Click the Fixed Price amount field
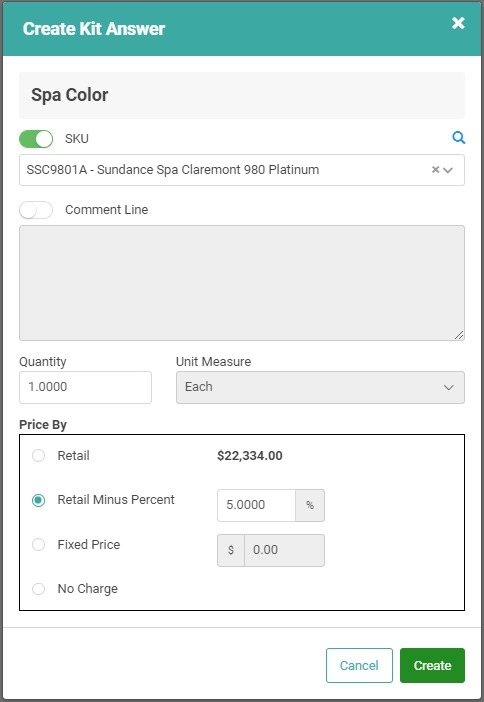484x702 pixels. pos(284,550)
